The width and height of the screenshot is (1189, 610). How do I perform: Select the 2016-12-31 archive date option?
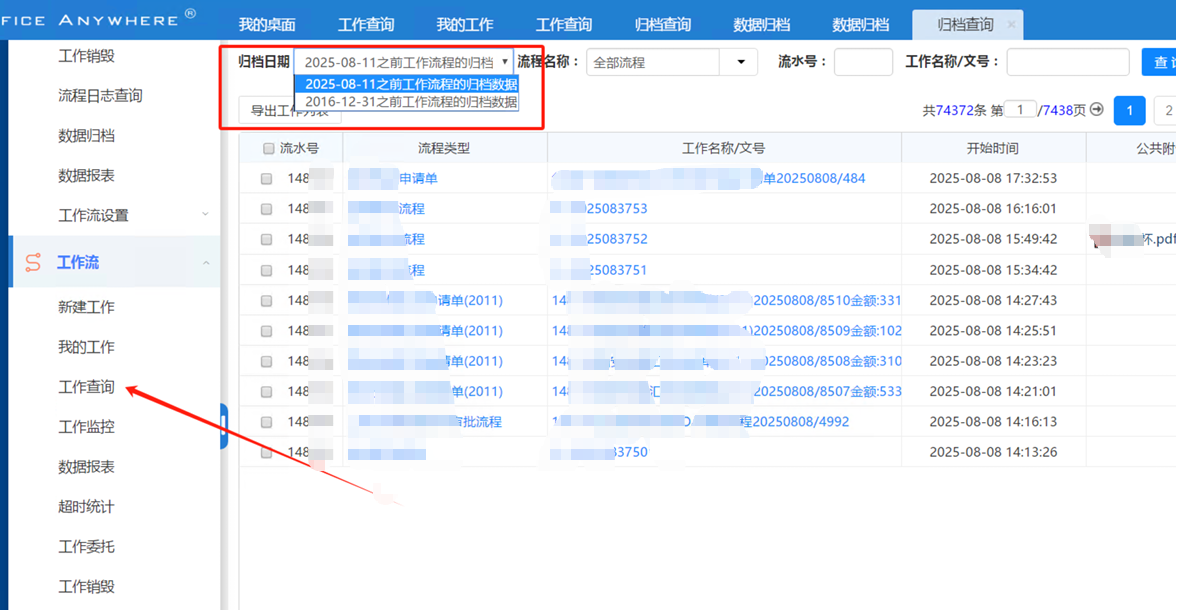(411, 101)
